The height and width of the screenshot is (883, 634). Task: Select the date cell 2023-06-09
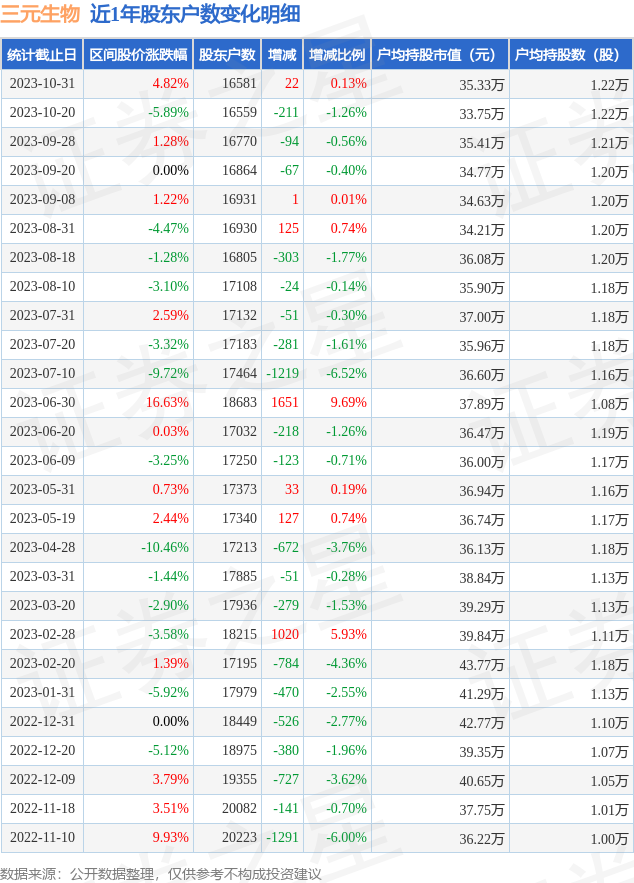[x=42, y=461]
